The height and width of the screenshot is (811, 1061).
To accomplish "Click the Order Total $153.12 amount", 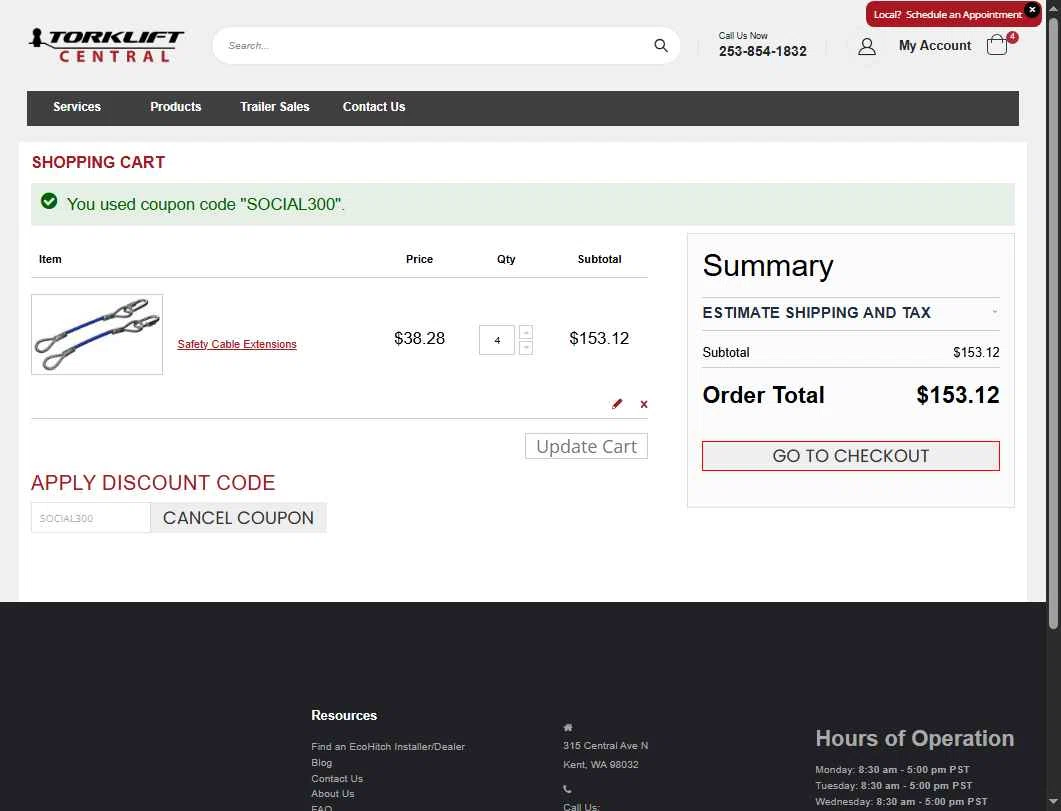I will point(957,395).
